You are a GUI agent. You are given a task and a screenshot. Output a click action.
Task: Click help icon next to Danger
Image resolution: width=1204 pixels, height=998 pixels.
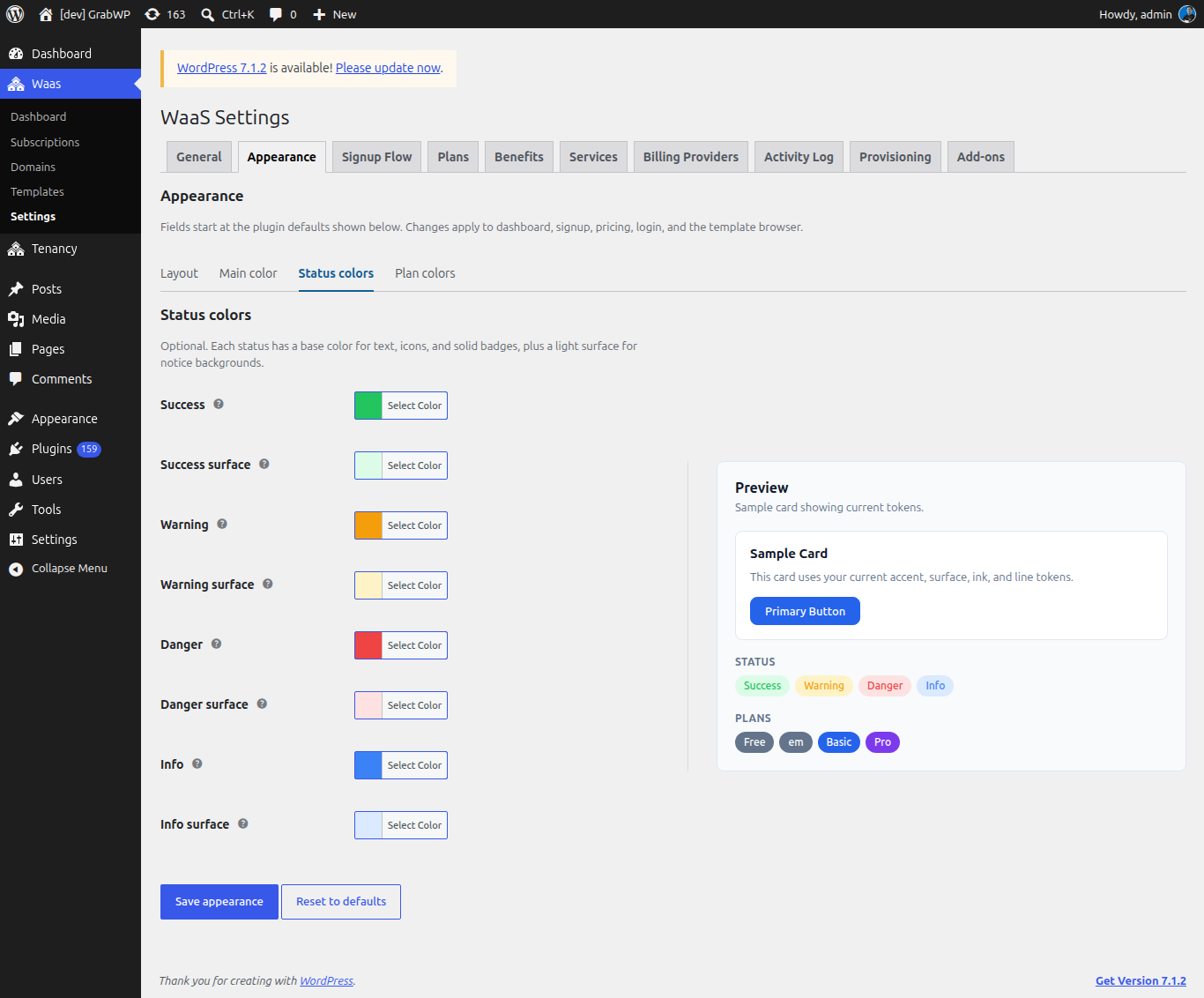(x=216, y=644)
